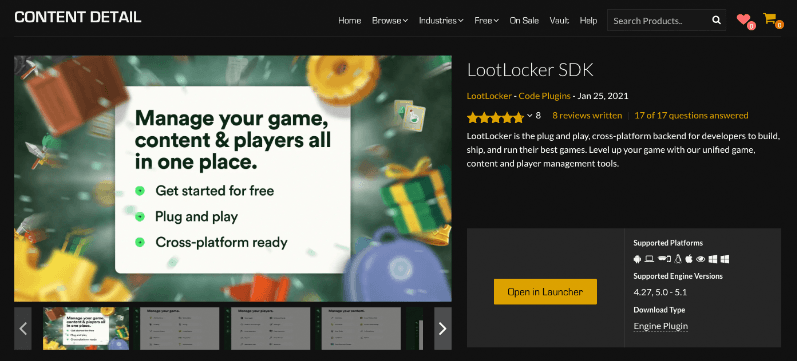Click the Engine Plugin download type link
This screenshot has width=797, height=361.
tap(661, 326)
